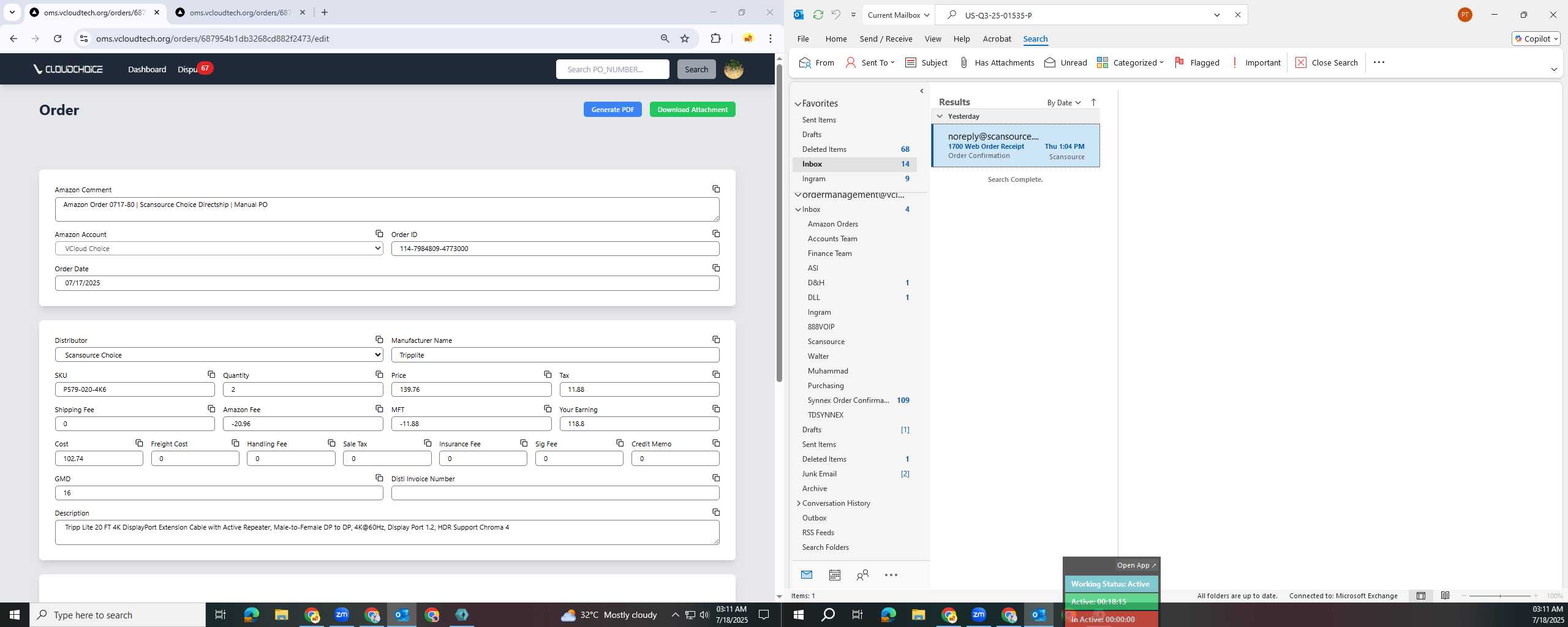Copy the Manufacturer Name value
The width and height of the screenshot is (1568, 627).
(x=716, y=340)
